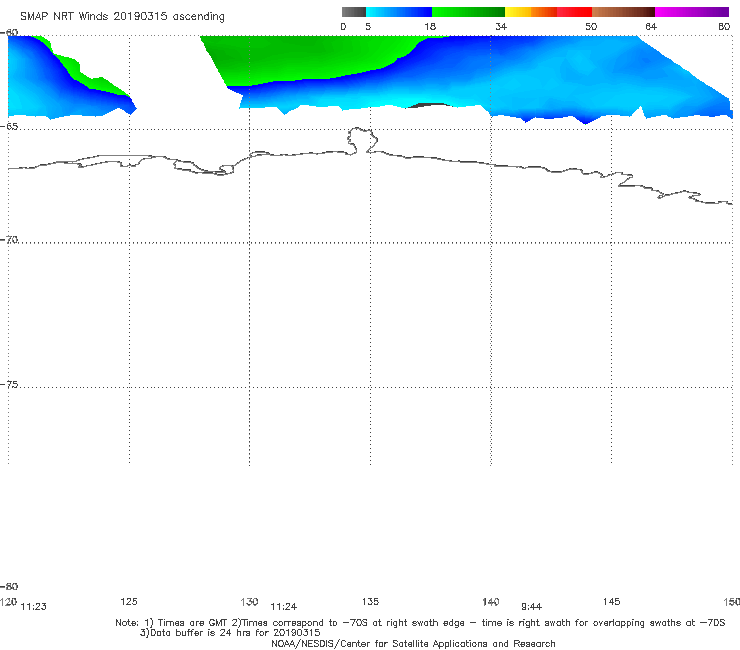Click the NOAA/NESDIS credit line
The image size is (740, 650).
413,643
